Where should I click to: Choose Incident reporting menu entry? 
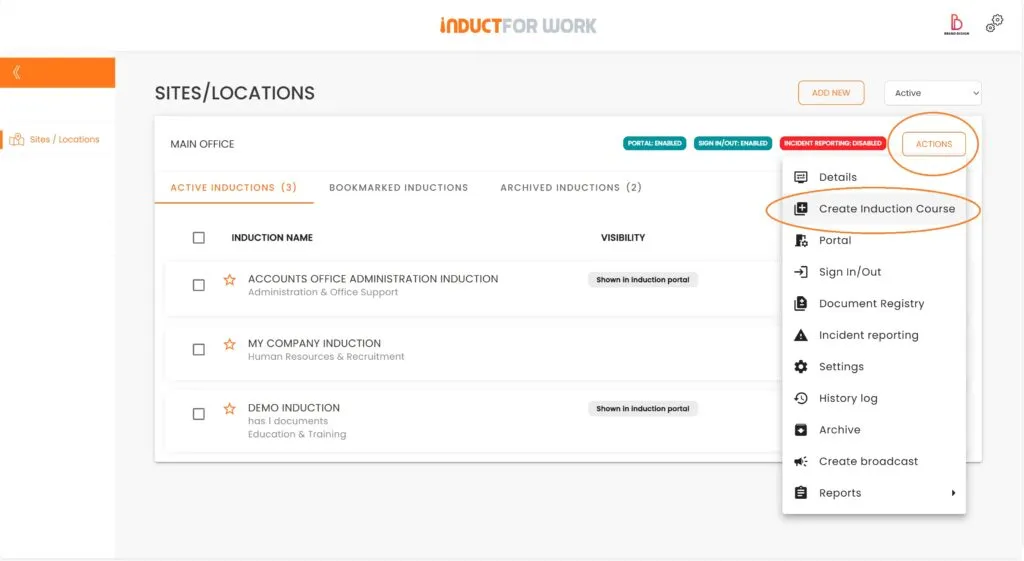point(874,335)
